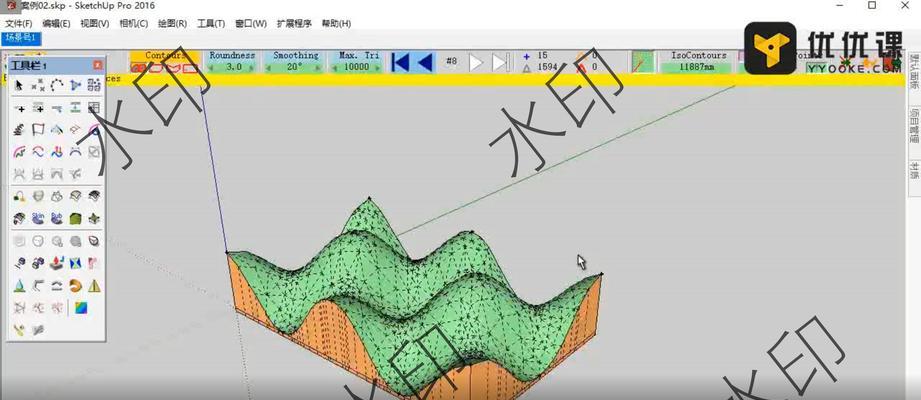Image resolution: width=921 pixels, height=400 pixels.
Task: Open the 编辑(E) menu
Action: tap(56, 23)
